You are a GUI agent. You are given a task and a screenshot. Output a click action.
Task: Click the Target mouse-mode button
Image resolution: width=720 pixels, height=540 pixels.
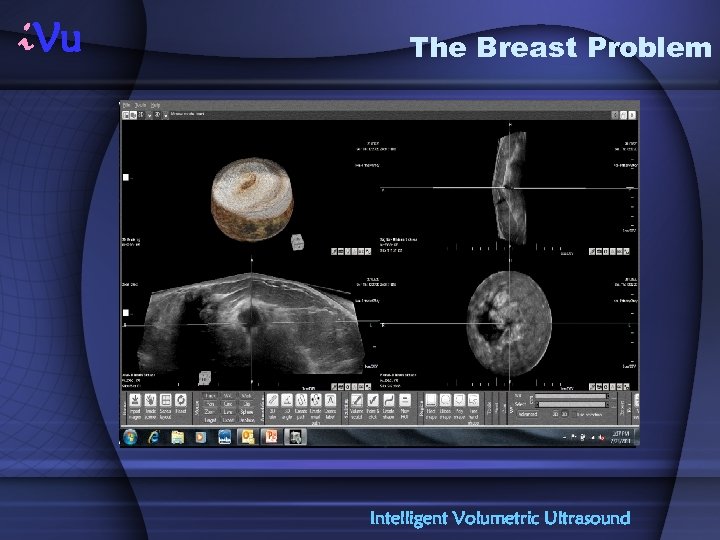tap(210, 420)
